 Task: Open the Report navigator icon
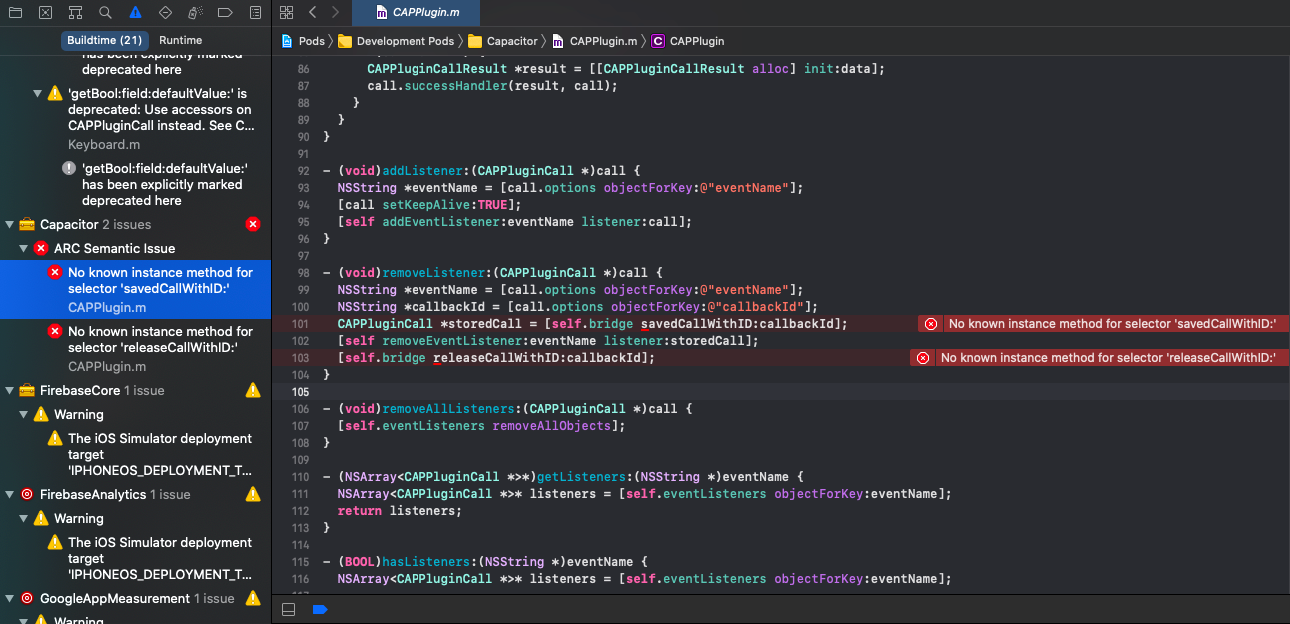tap(256, 13)
